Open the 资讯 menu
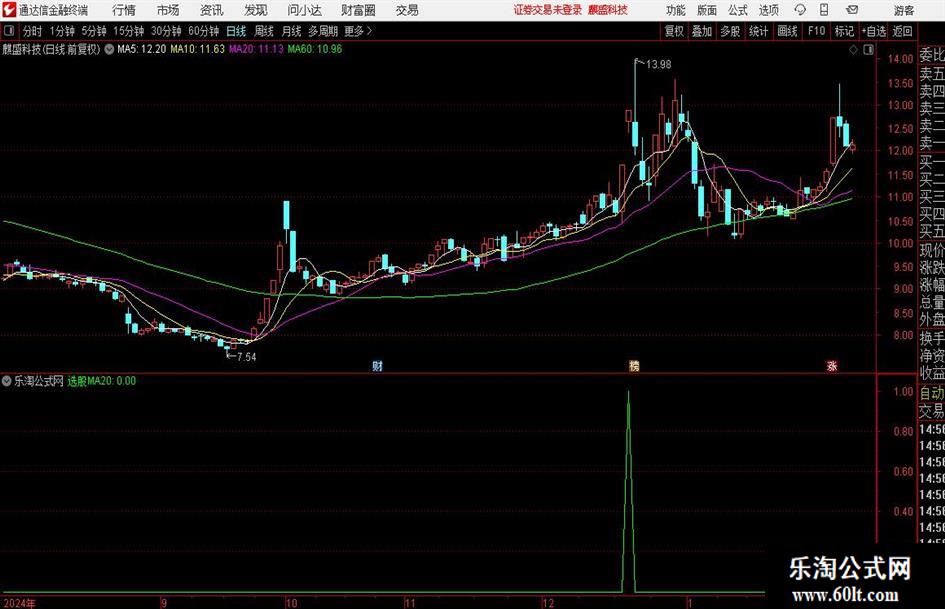The image size is (945, 609). click(212, 10)
